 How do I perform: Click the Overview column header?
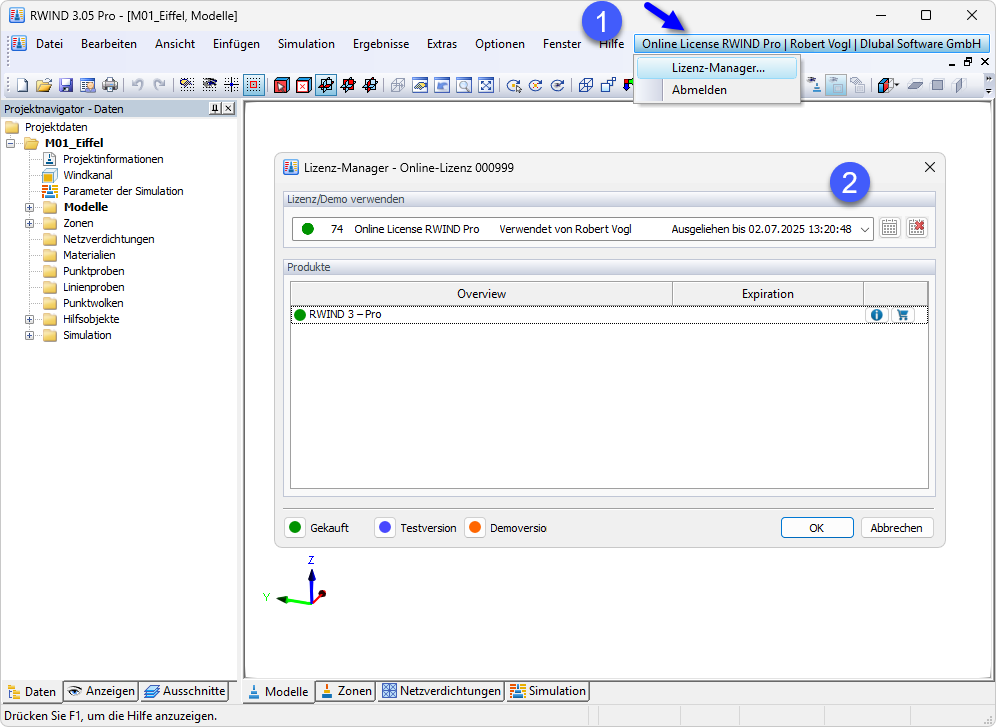481,294
